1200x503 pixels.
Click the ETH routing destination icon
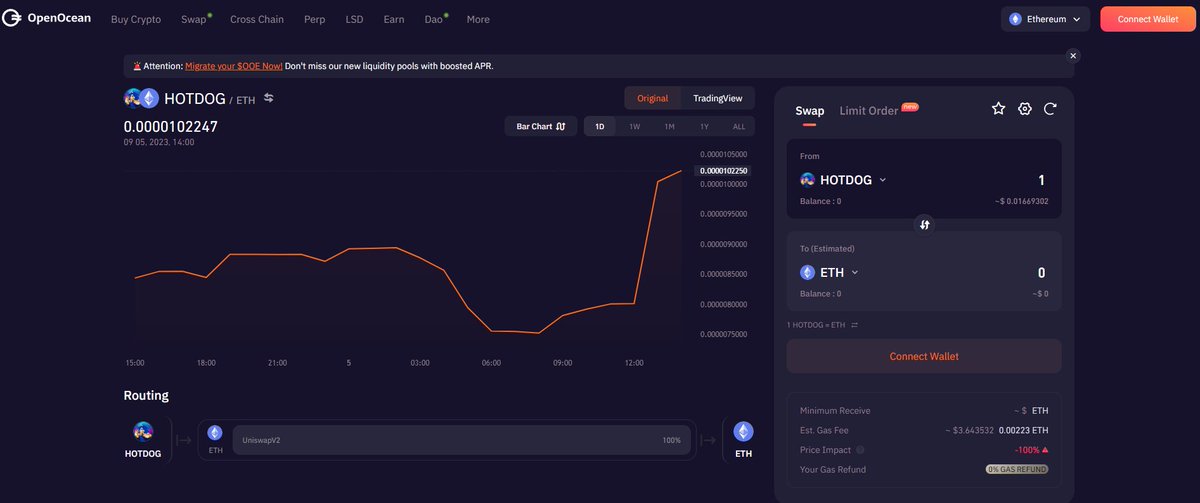click(743, 431)
